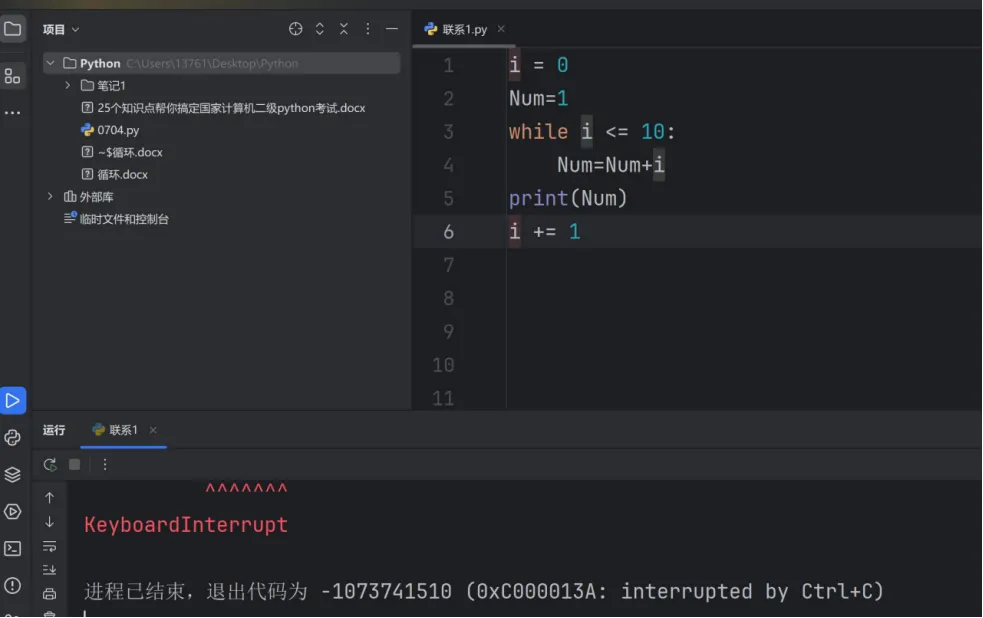Show more tool windows ellipsis in left sidebar
This screenshot has width=983, height=618.
click(x=13, y=113)
